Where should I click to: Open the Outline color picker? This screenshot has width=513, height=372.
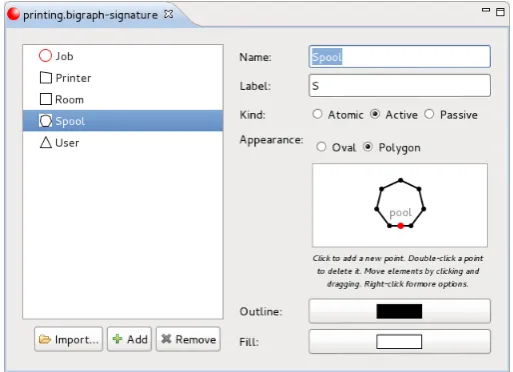click(400, 311)
